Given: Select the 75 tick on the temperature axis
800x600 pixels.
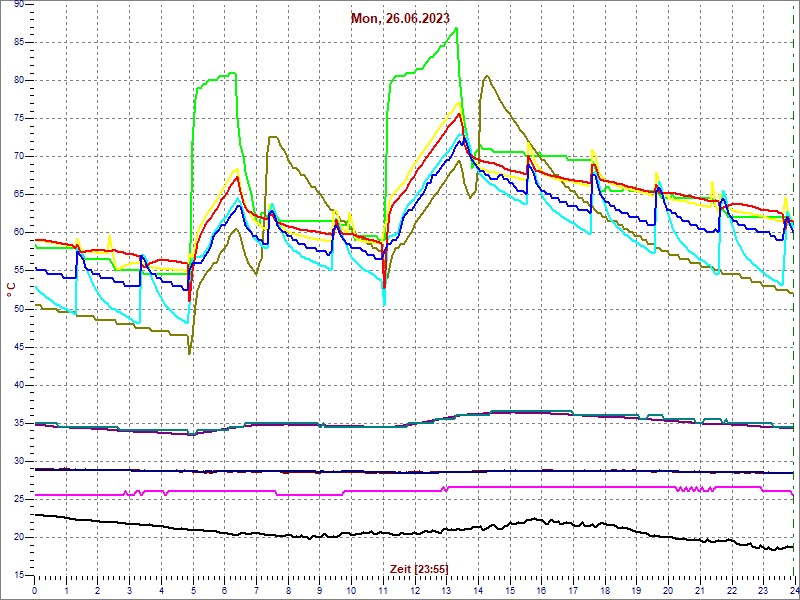Looking at the screenshot, I should (x=19, y=119).
